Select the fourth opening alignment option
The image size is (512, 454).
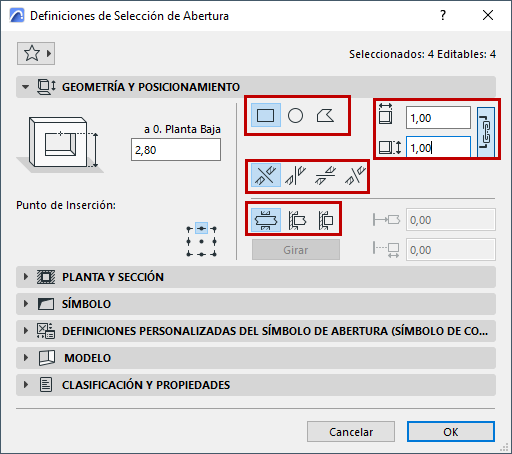(x=355, y=175)
